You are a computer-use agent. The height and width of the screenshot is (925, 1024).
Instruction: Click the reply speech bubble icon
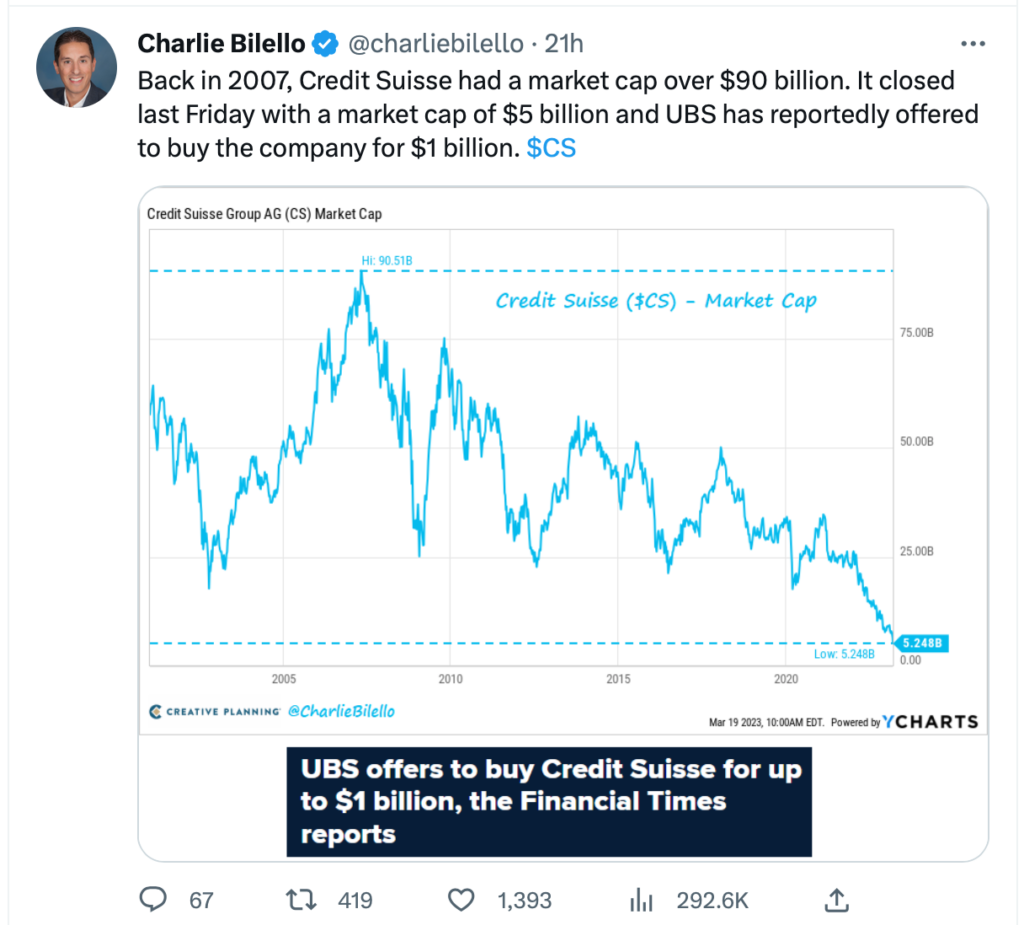pyautogui.click(x=153, y=899)
